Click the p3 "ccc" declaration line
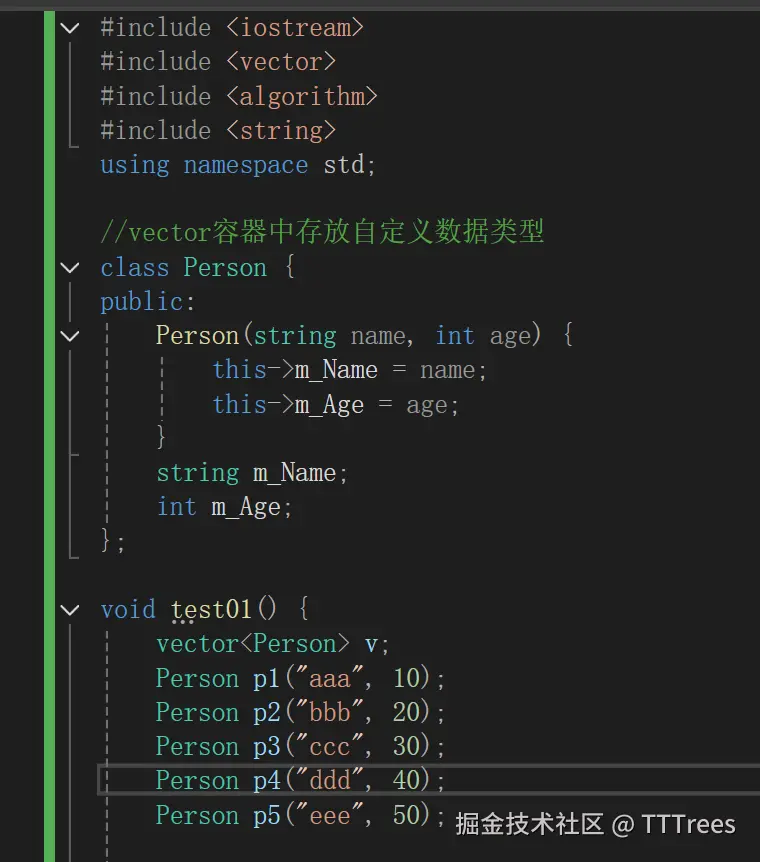Screen dimensions: 760x862 pos(300,746)
